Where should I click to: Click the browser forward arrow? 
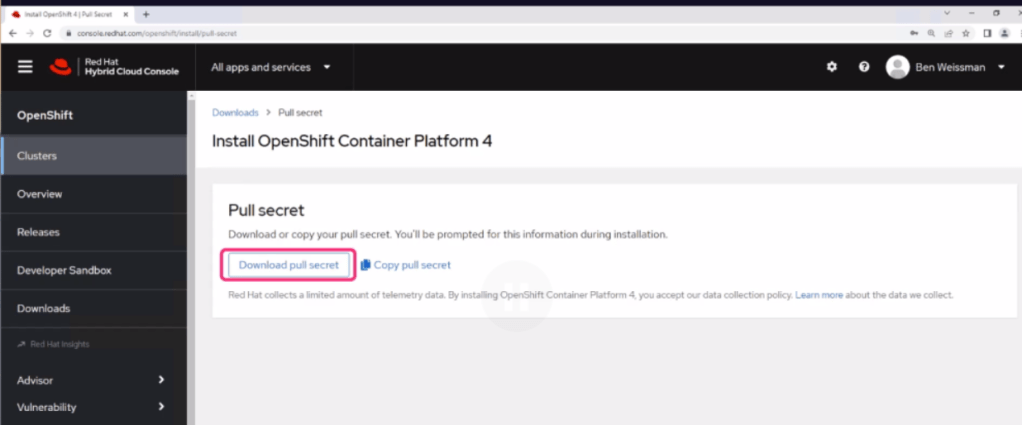30,33
